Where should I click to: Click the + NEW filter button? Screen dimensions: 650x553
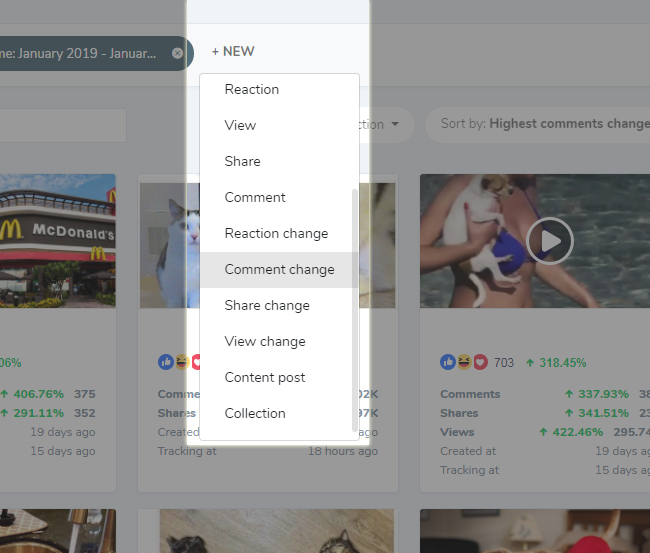coord(233,51)
